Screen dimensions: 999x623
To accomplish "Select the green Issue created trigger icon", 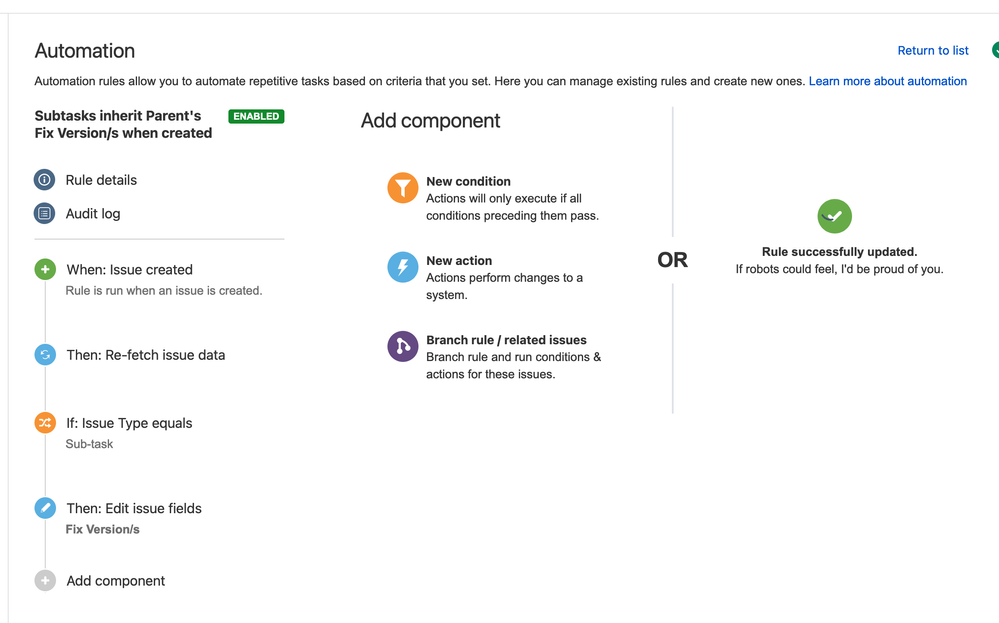I will point(45,269).
